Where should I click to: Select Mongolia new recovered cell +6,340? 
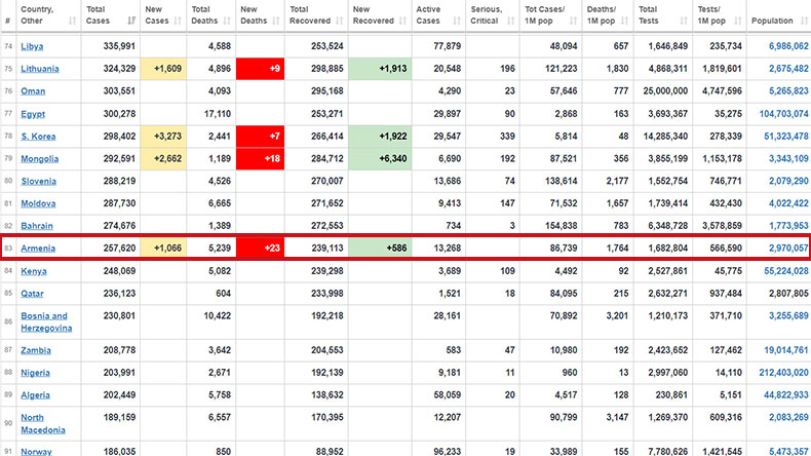[x=380, y=159]
